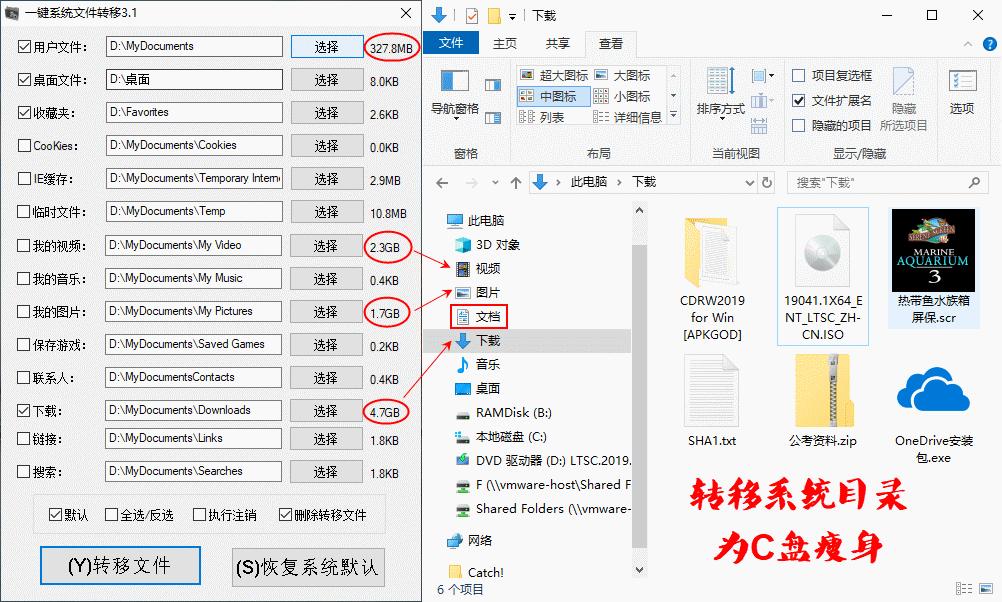Enable the 项目复选框 item checkboxes option
Viewport: 1002px width, 602px height.
(x=798, y=74)
